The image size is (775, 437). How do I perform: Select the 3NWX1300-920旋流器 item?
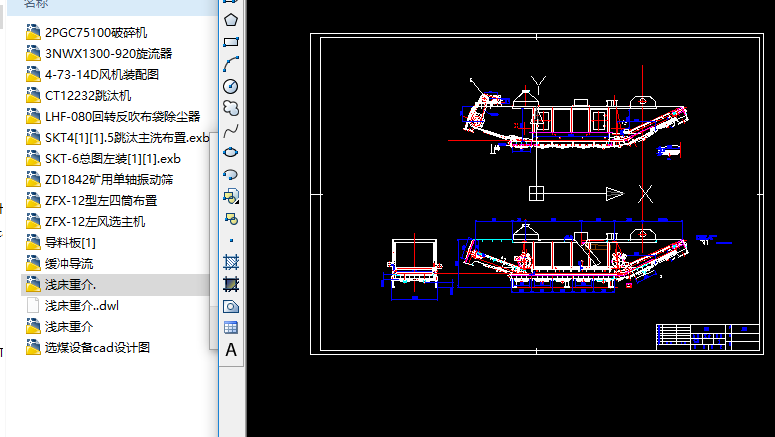(x=99, y=53)
